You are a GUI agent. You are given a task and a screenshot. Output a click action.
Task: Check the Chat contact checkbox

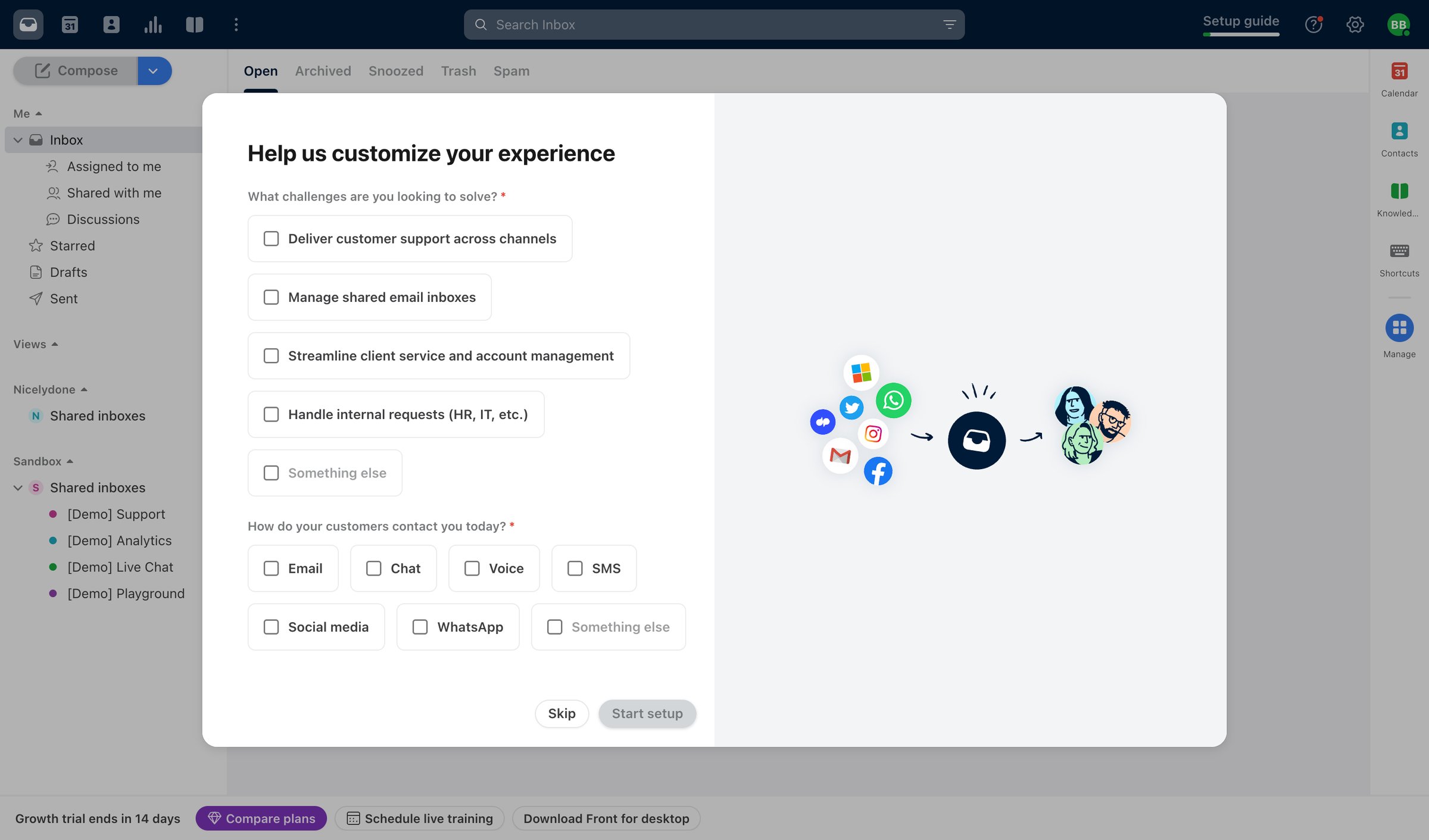pos(373,569)
